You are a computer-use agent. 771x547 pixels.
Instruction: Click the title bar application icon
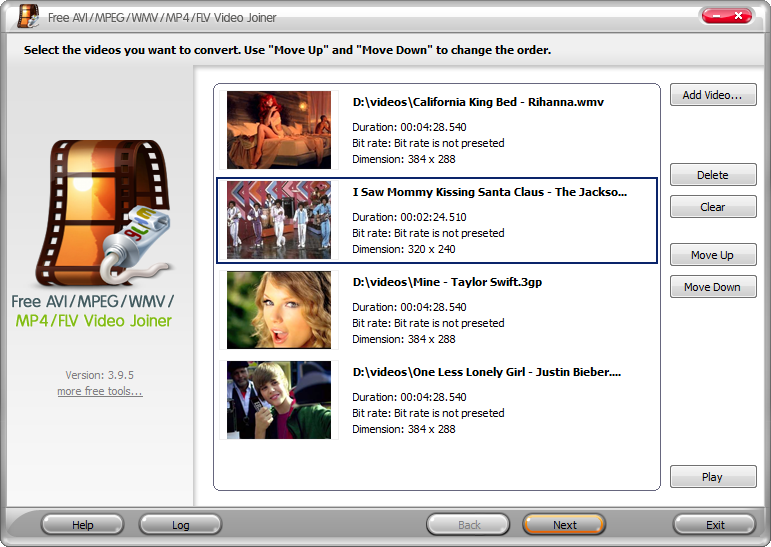tap(28, 16)
